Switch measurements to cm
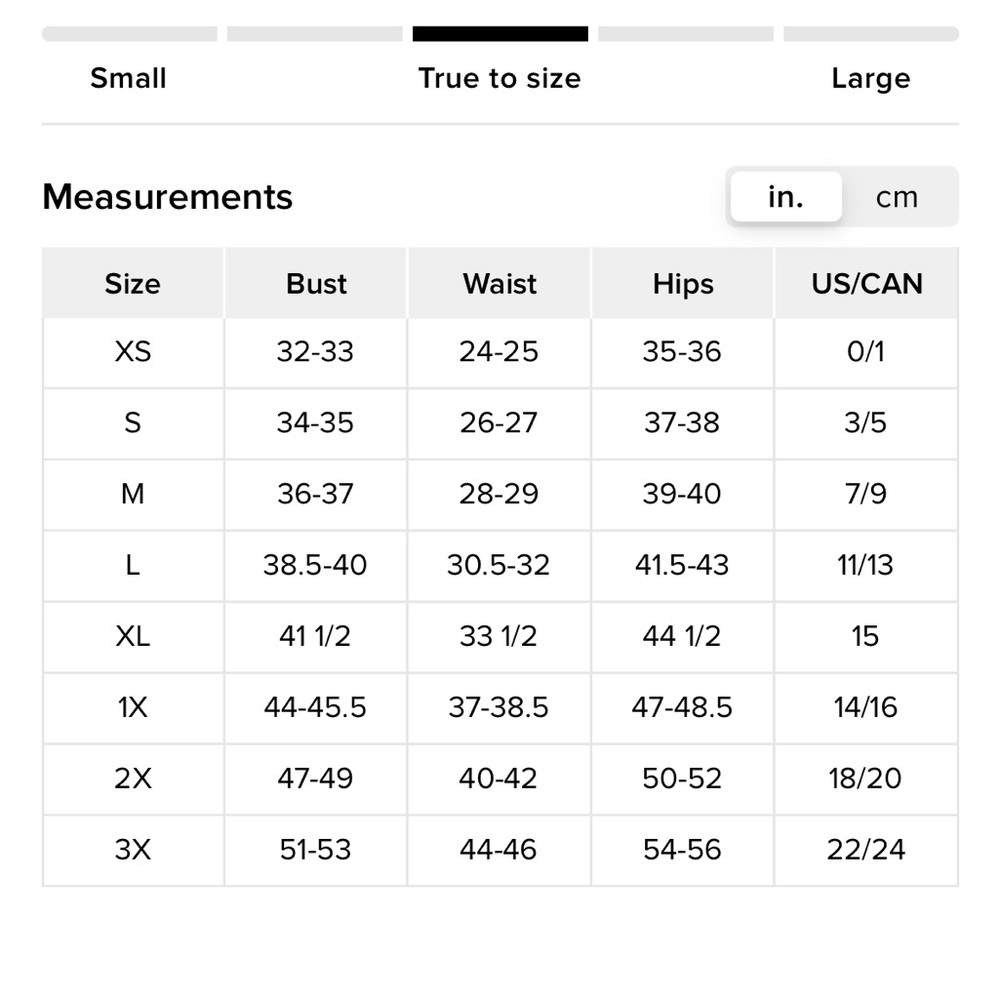1000x1000 pixels. coord(897,197)
